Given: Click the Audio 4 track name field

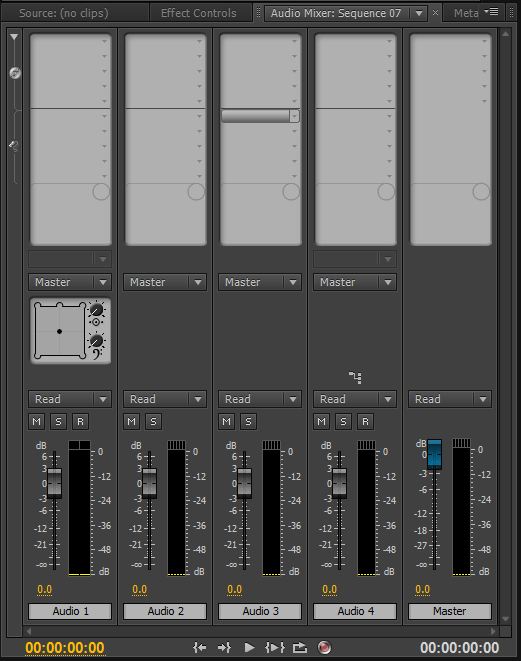Looking at the screenshot, I should point(355,611).
